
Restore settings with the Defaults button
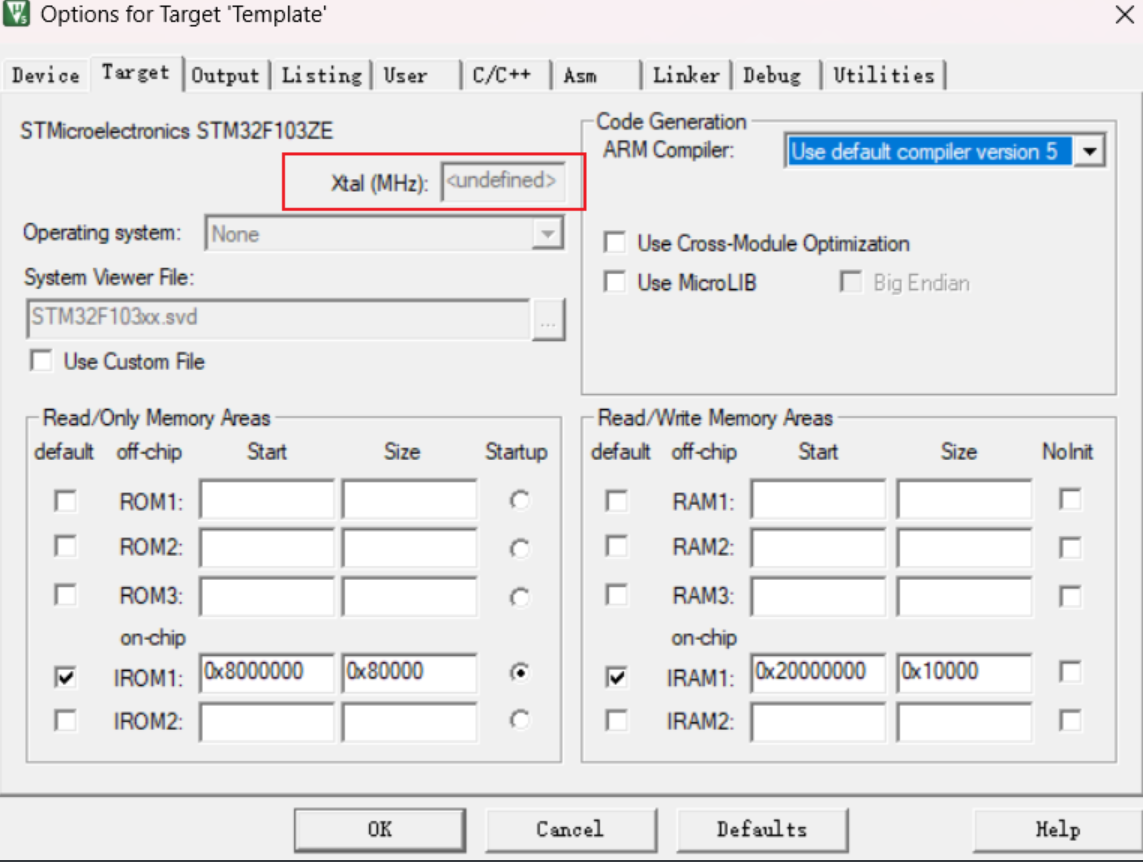coord(762,829)
